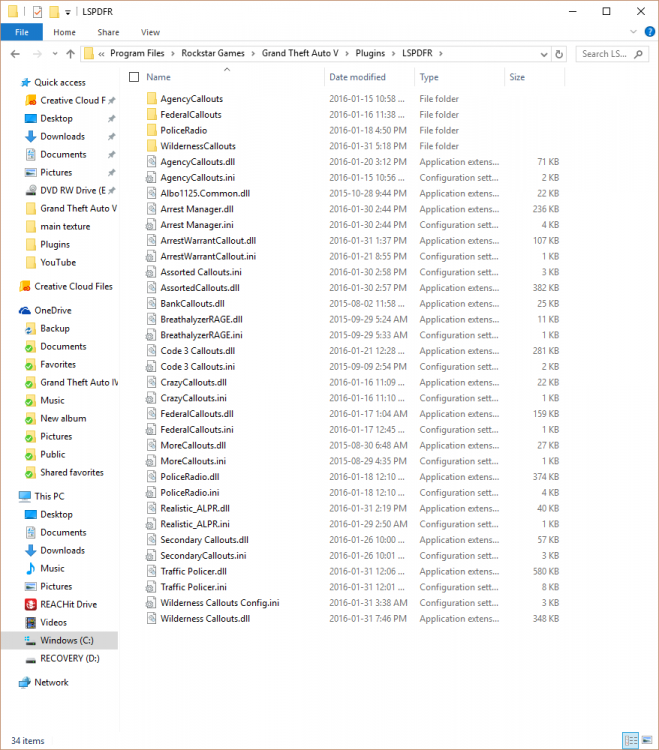This screenshot has width=659, height=750.
Task: Open Quick access in navigation pane
Action: [x=53, y=82]
